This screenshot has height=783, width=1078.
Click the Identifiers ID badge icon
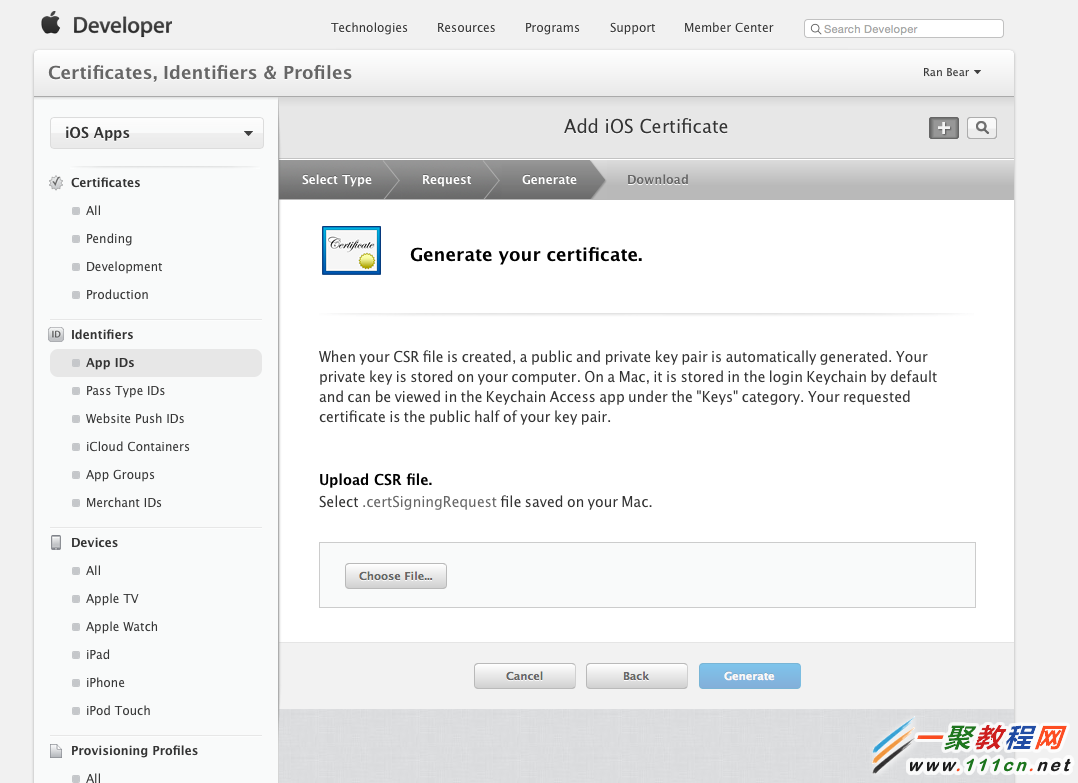point(56,335)
